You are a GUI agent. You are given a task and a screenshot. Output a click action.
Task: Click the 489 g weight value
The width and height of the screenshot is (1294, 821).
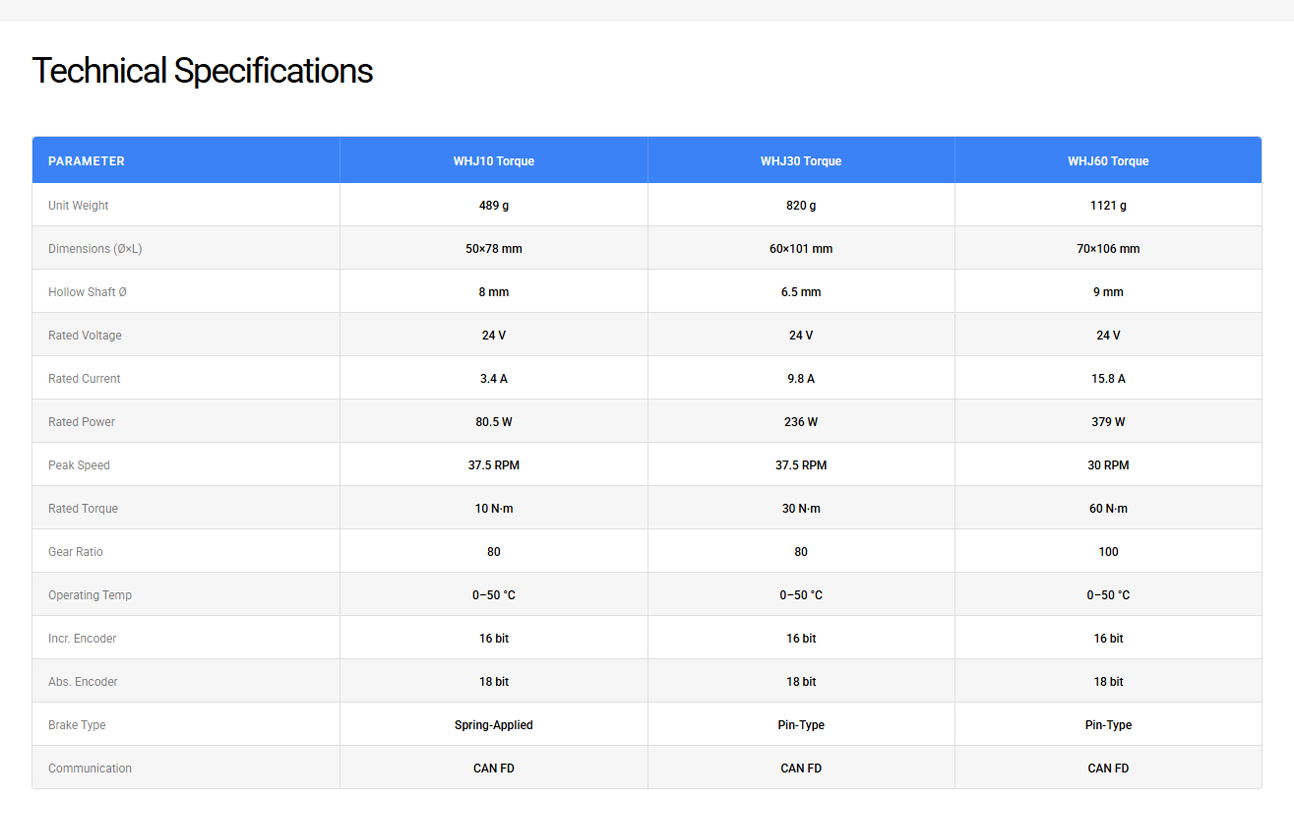[494, 205]
